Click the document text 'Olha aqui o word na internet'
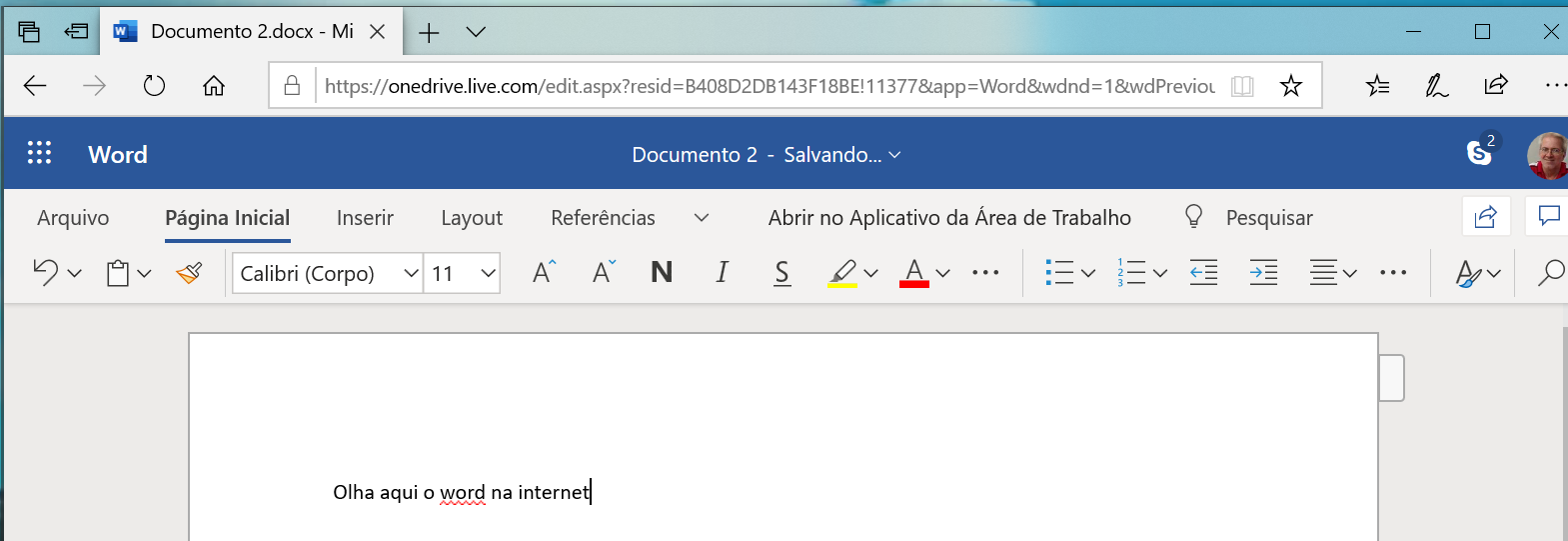 point(461,492)
